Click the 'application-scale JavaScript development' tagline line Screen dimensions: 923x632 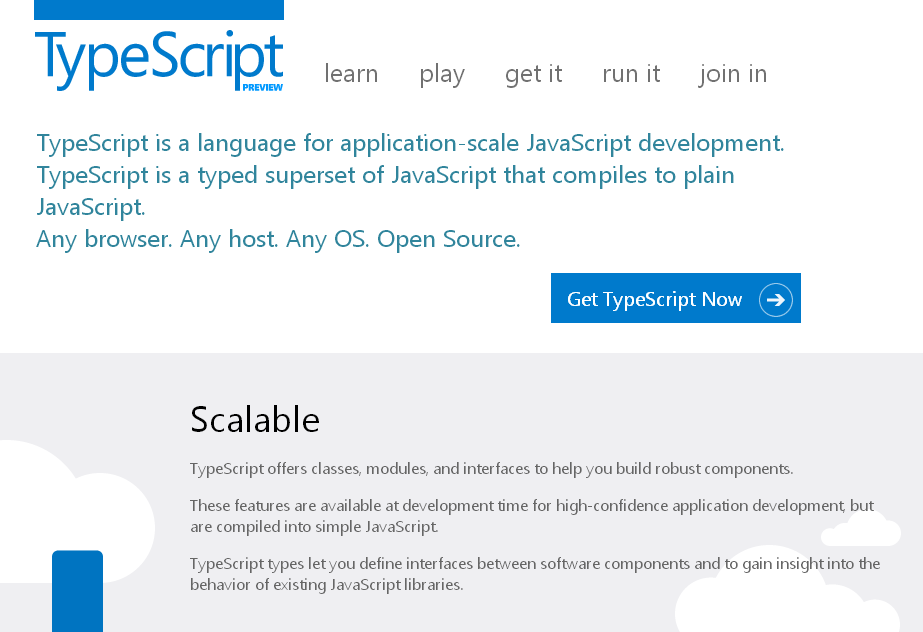(410, 143)
